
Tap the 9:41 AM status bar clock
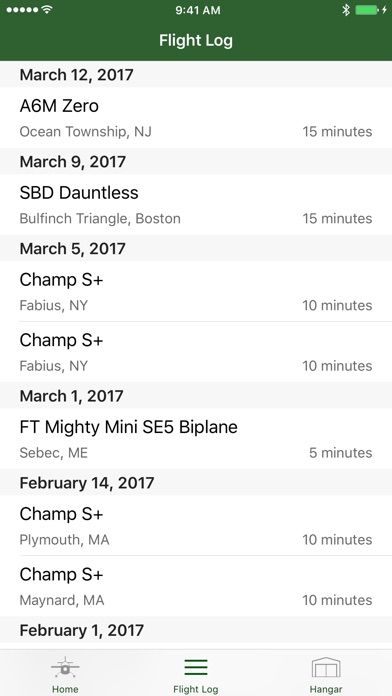click(x=198, y=10)
